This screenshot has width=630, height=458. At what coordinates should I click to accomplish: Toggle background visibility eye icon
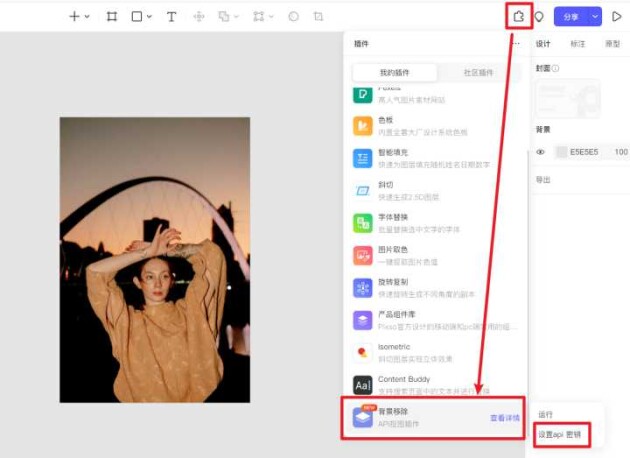tap(540, 152)
